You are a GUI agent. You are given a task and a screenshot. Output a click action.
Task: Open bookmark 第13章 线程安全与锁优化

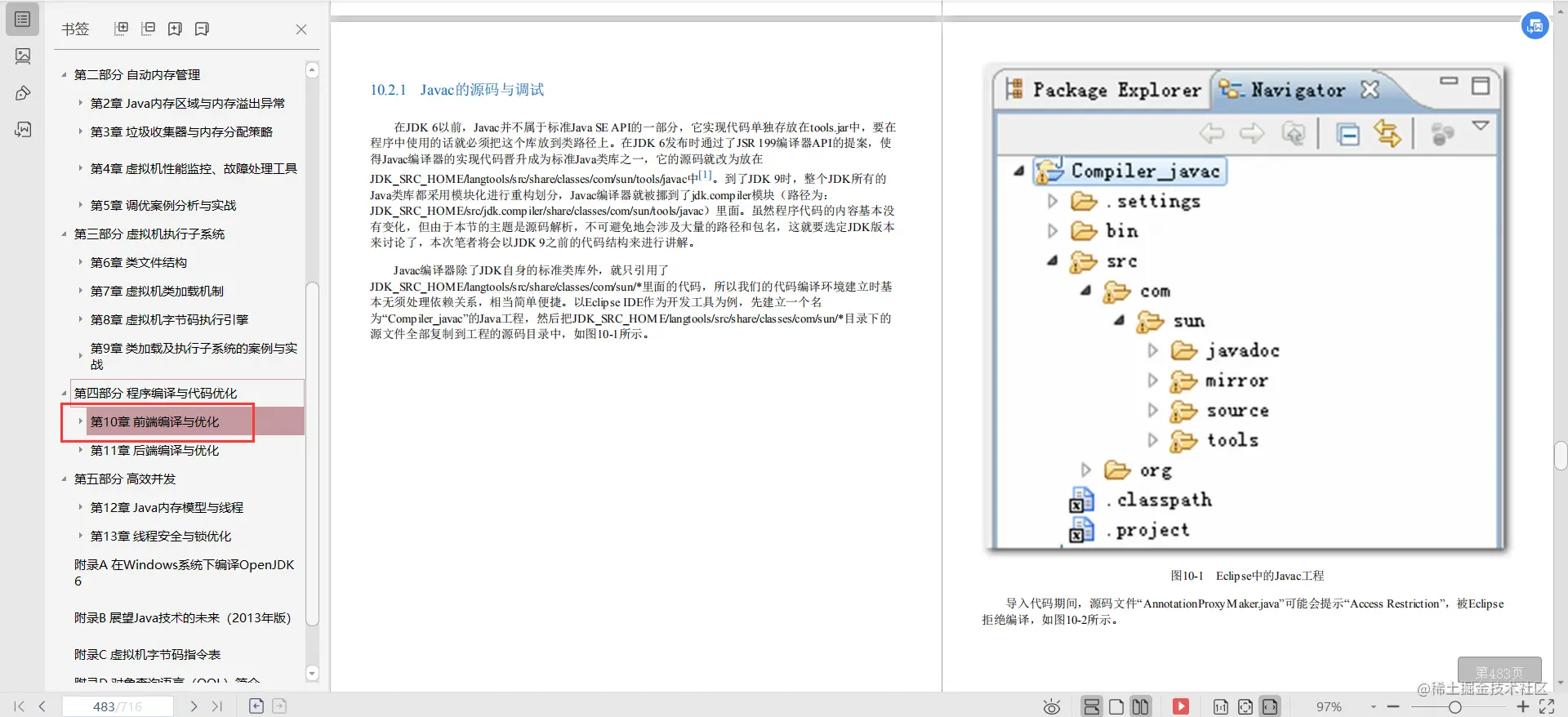(x=161, y=537)
